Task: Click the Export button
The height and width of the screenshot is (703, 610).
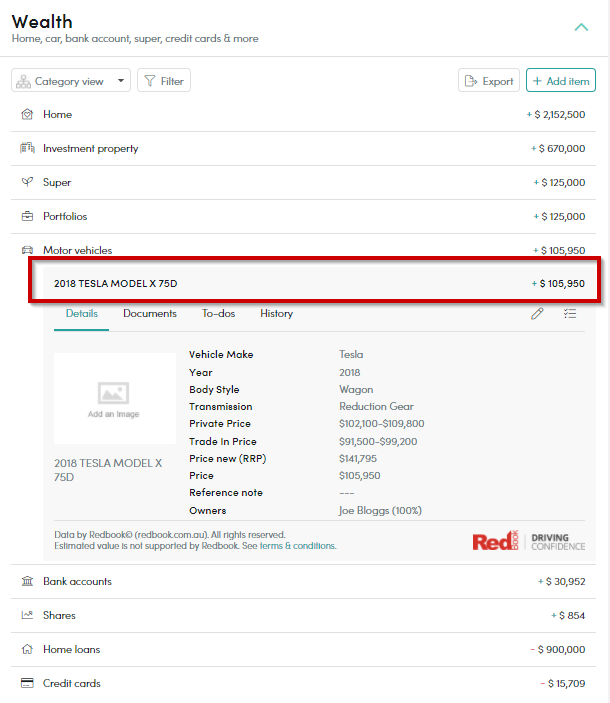Action: pos(489,81)
